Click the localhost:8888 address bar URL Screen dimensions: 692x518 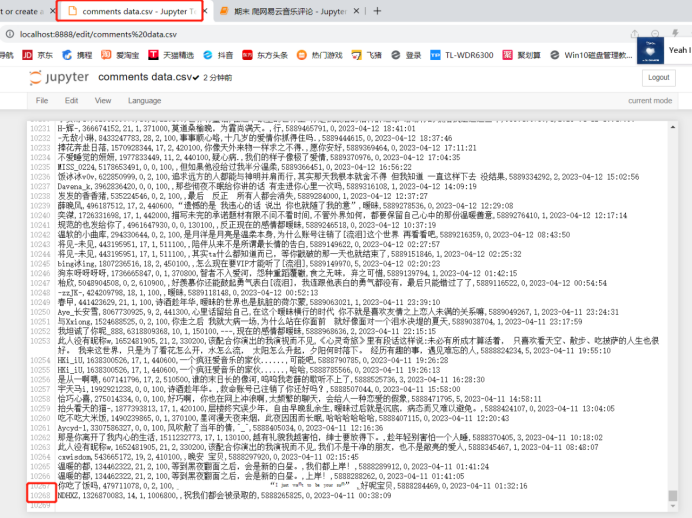point(98,34)
